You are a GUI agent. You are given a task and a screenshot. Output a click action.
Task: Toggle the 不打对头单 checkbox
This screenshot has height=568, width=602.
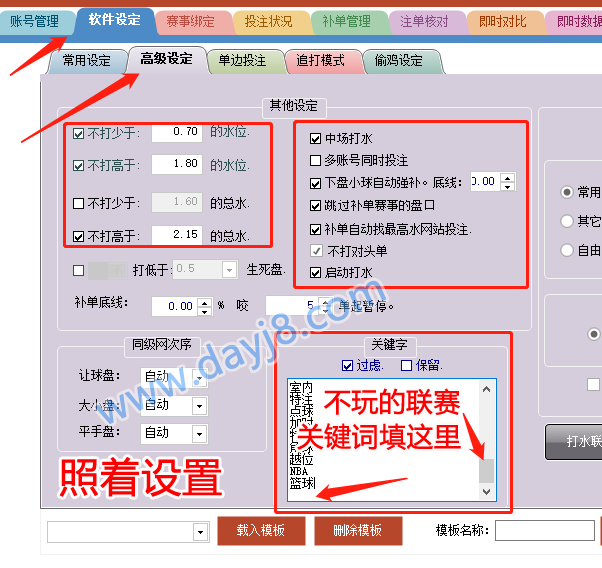coord(316,251)
